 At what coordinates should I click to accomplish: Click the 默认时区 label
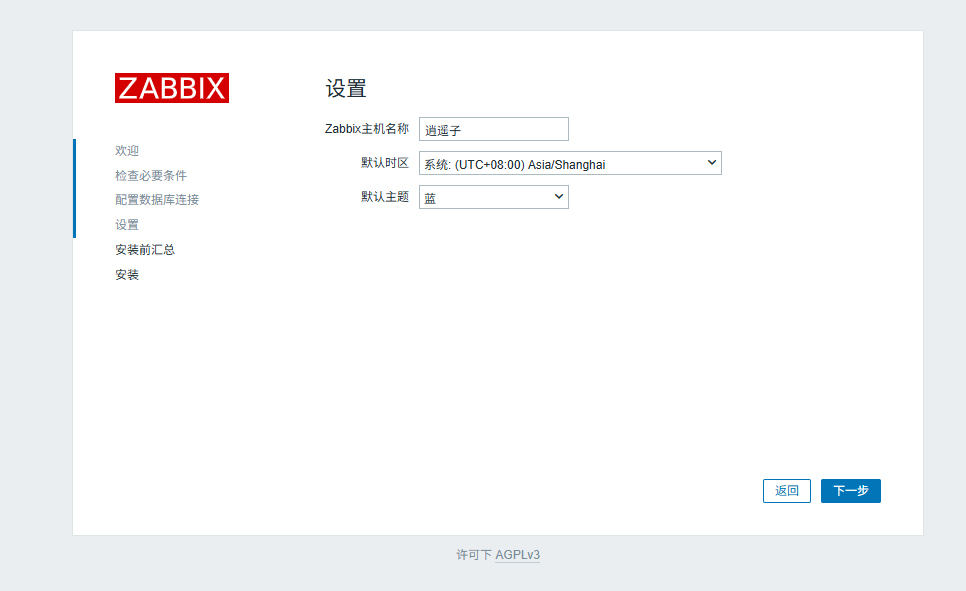(x=385, y=163)
